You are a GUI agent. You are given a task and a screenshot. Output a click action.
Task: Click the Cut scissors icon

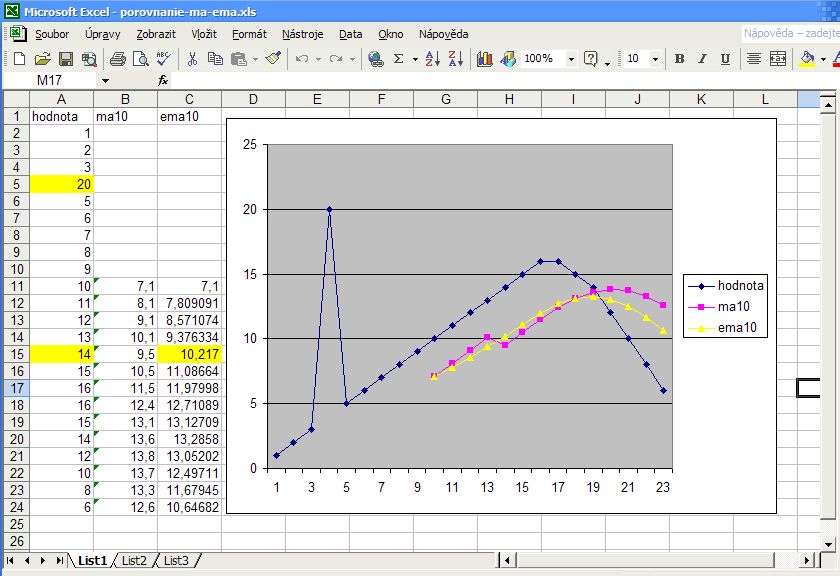192,58
